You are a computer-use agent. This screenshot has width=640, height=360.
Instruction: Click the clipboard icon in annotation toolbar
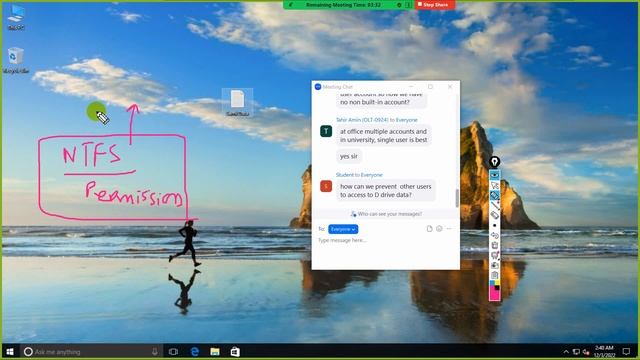coord(494,275)
